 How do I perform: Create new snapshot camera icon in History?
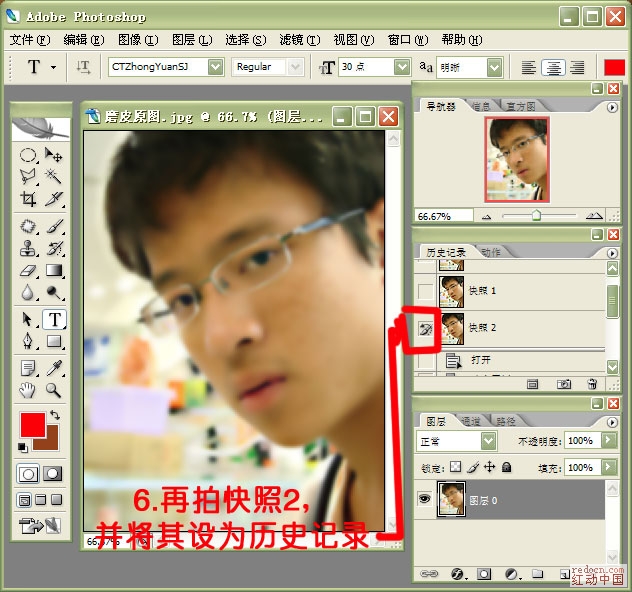(x=563, y=384)
